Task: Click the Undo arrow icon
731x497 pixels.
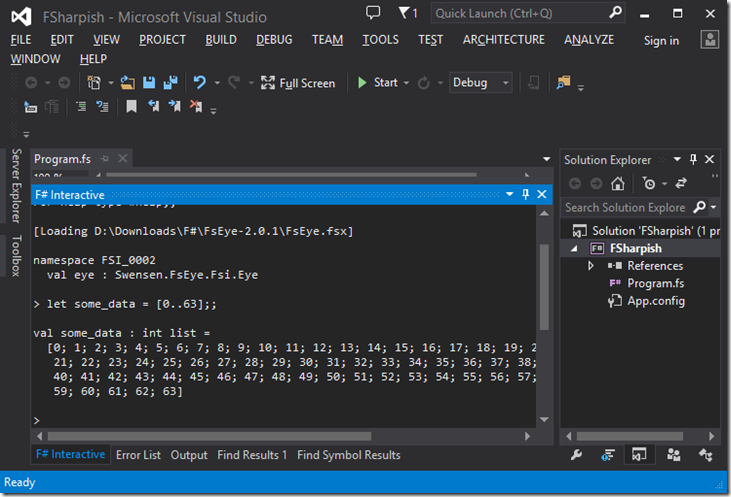Action: tap(200, 83)
